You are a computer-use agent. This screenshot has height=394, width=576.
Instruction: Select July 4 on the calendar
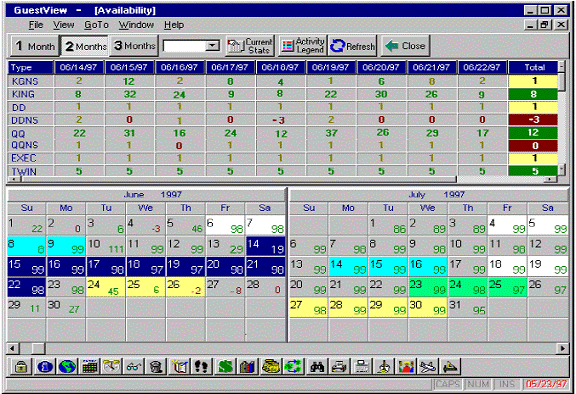tap(507, 225)
